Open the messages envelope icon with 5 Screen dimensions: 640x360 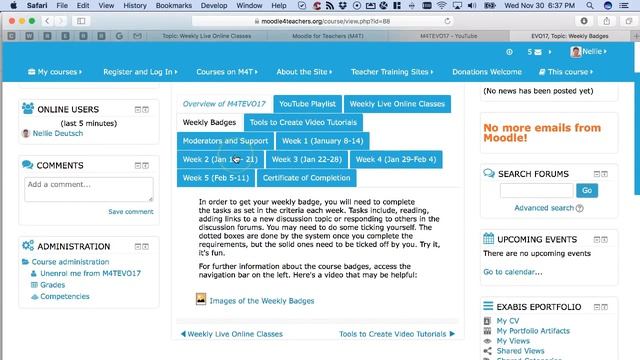(x=538, y=52)
